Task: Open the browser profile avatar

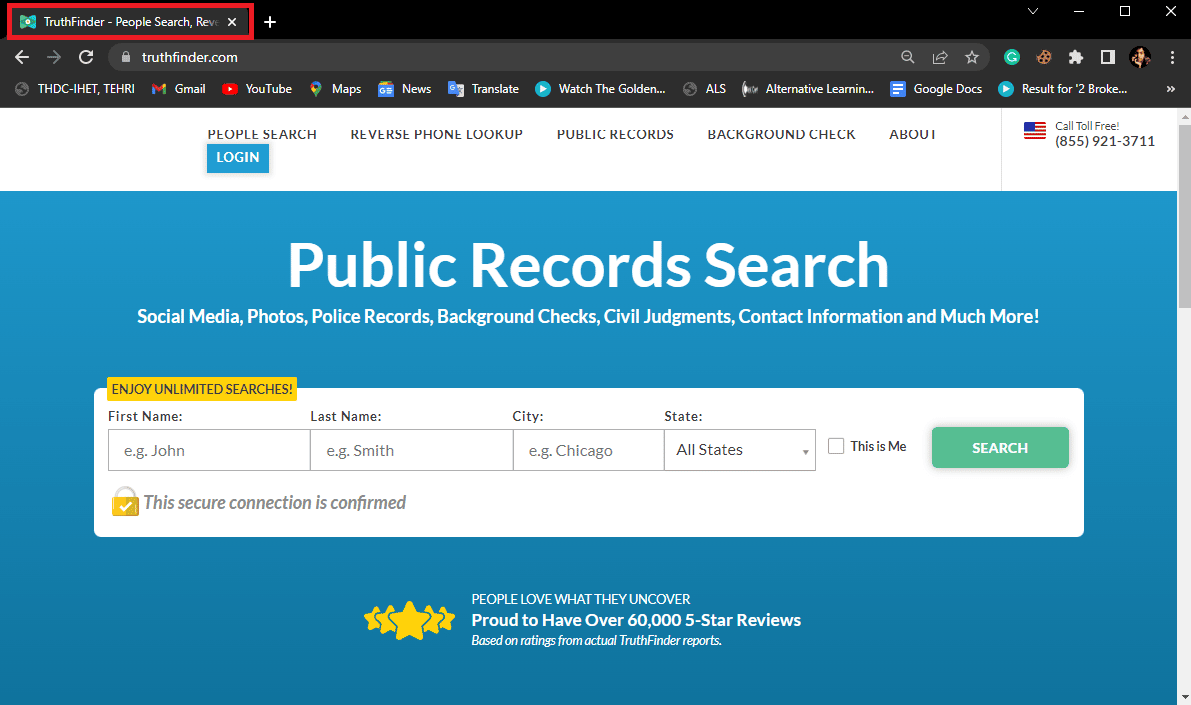Action: (1140, 57)
